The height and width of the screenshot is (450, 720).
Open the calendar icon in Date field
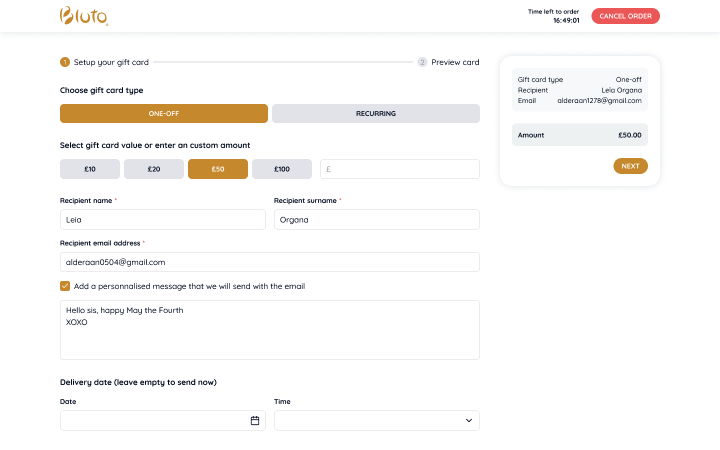(255, 420)
